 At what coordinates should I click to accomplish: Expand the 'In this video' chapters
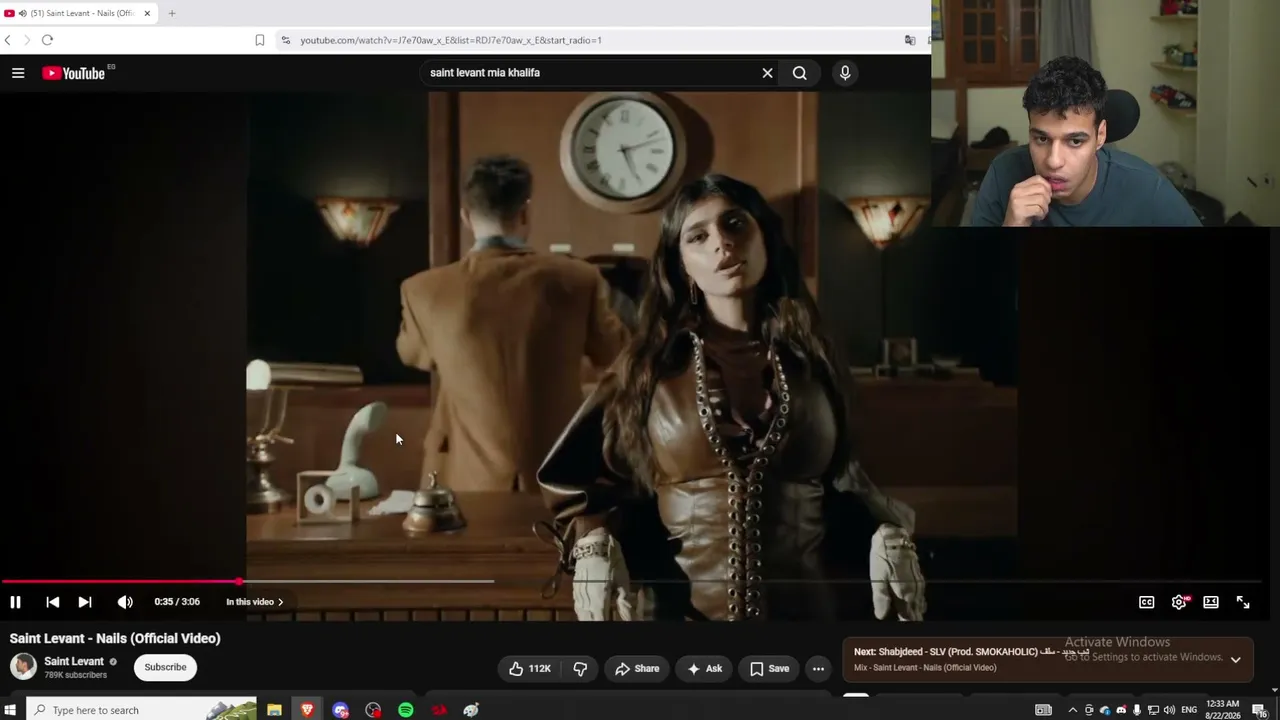254,602
